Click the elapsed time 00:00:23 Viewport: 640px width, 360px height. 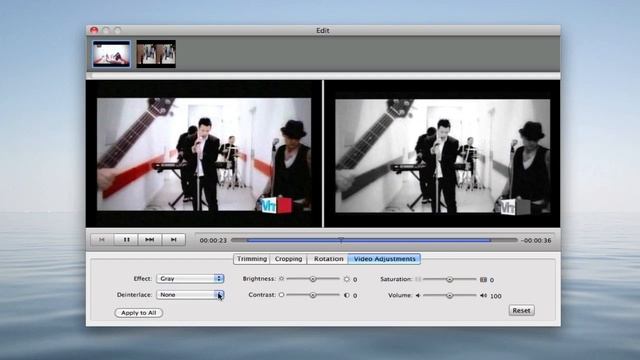(x=213, y=240)
